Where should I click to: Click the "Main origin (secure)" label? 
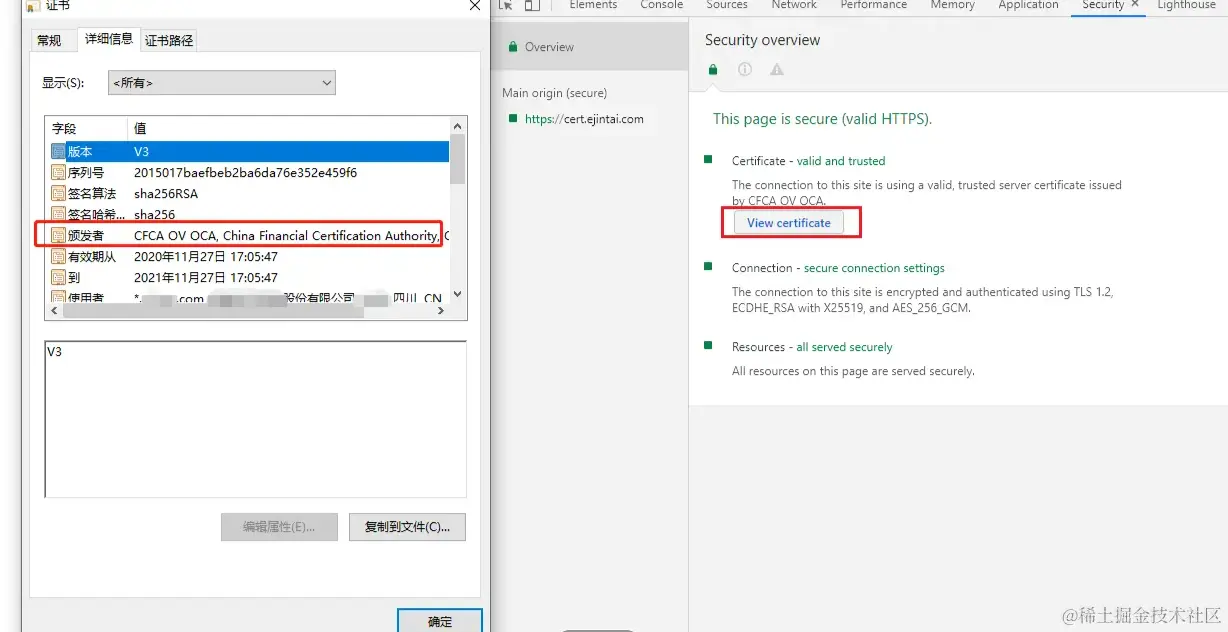click(x=554, y=93)
